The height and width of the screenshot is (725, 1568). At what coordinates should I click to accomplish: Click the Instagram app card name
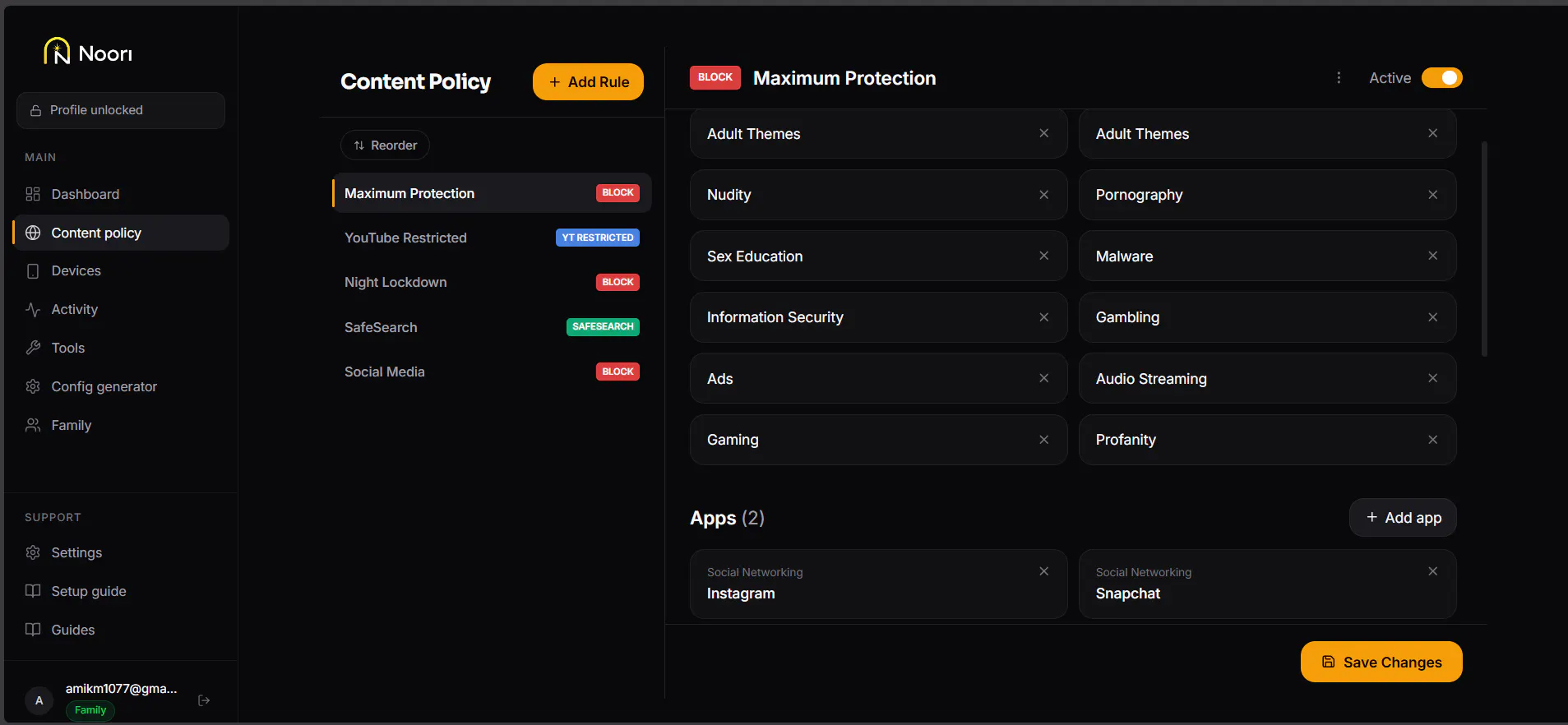click(741, 593)
